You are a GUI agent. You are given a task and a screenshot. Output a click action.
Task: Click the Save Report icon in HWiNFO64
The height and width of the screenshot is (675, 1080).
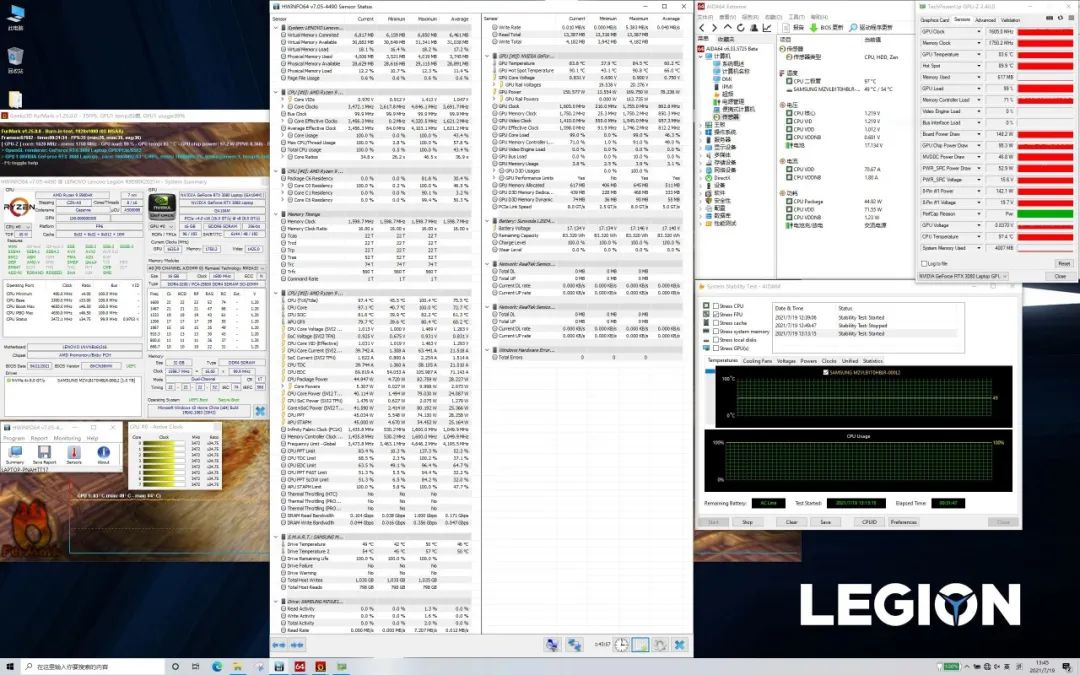(43, 452)
